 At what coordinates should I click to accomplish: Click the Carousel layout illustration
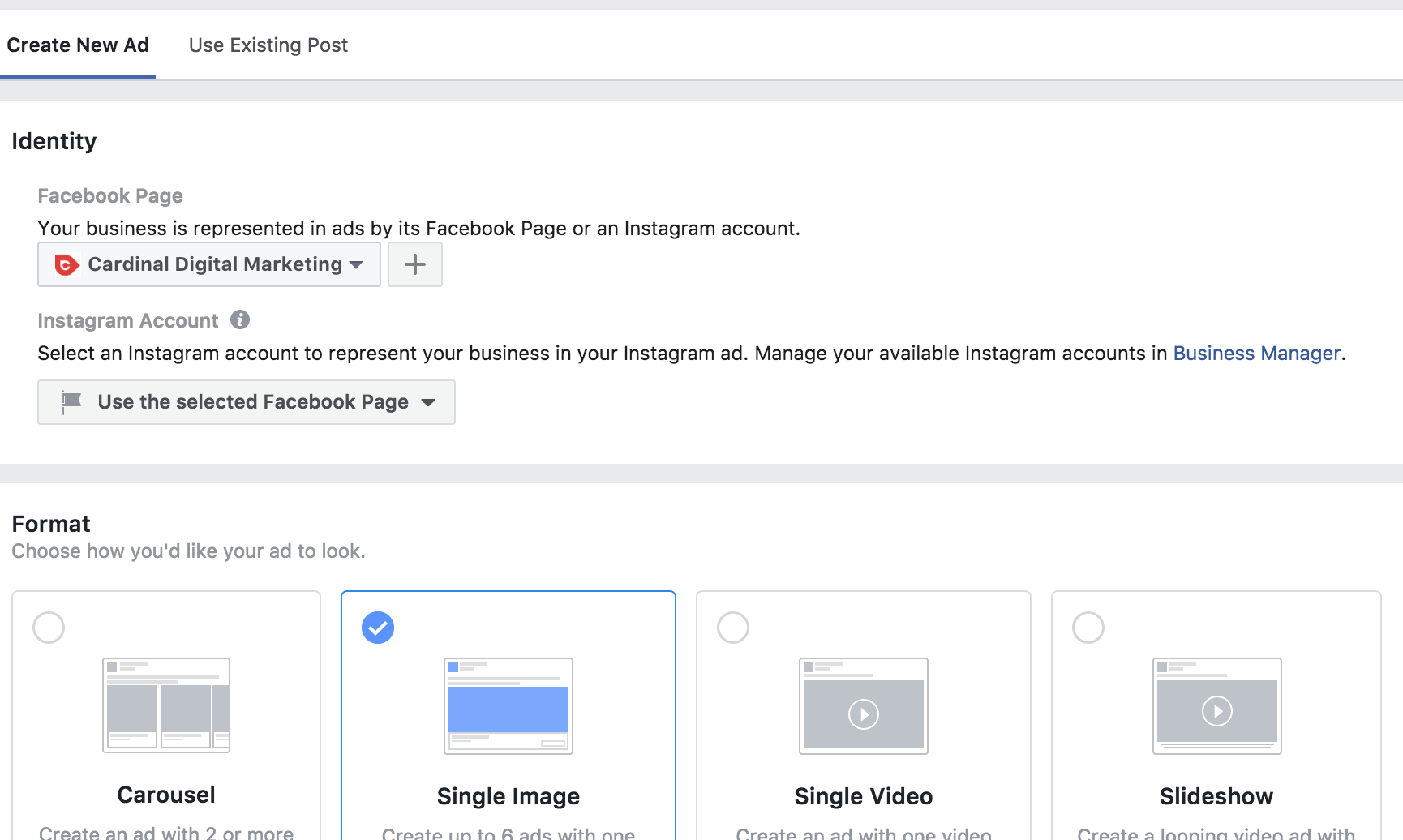click(x=166, y=705)
